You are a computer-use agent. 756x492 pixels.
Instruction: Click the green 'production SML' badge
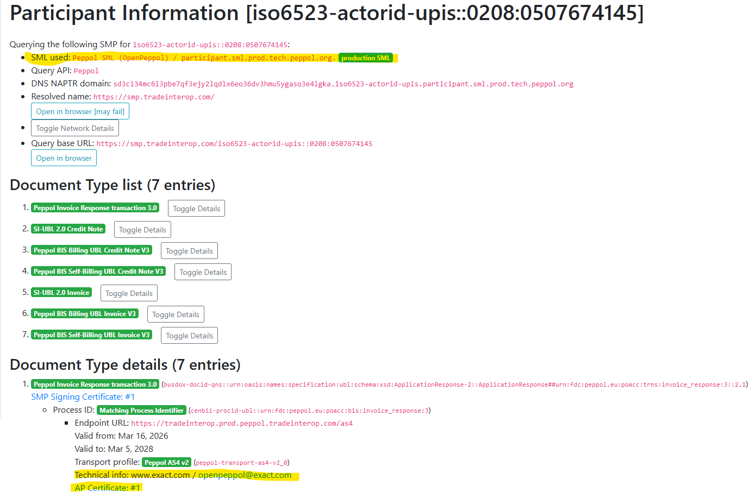(x=365, y=58)
